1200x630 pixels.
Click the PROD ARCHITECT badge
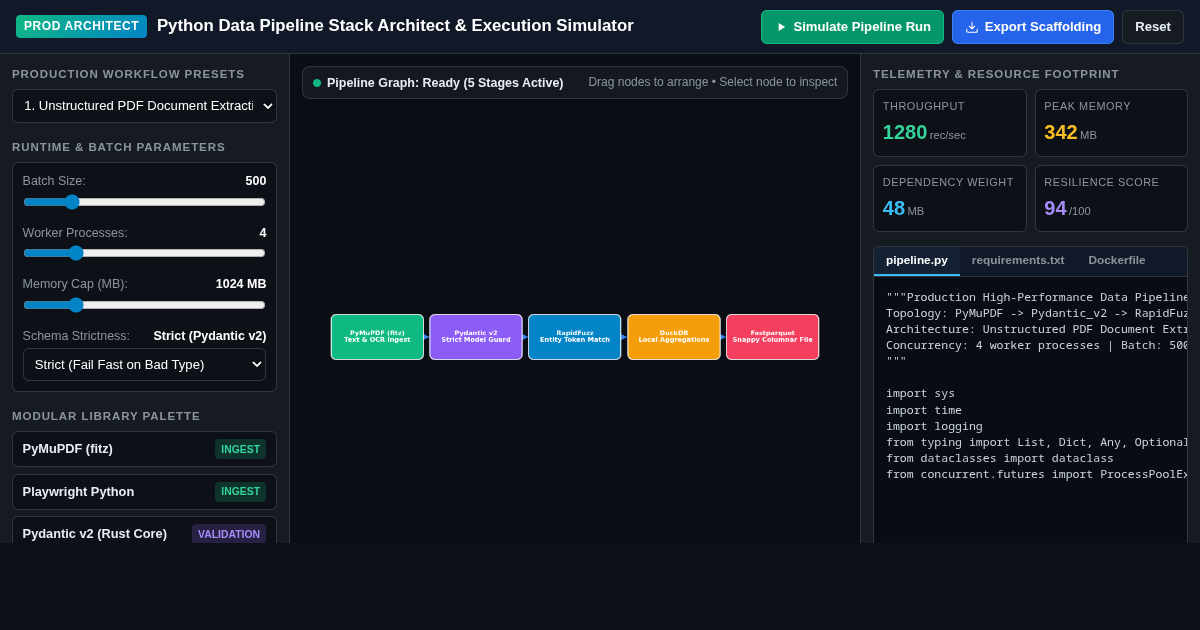click(x=81, y=26)
